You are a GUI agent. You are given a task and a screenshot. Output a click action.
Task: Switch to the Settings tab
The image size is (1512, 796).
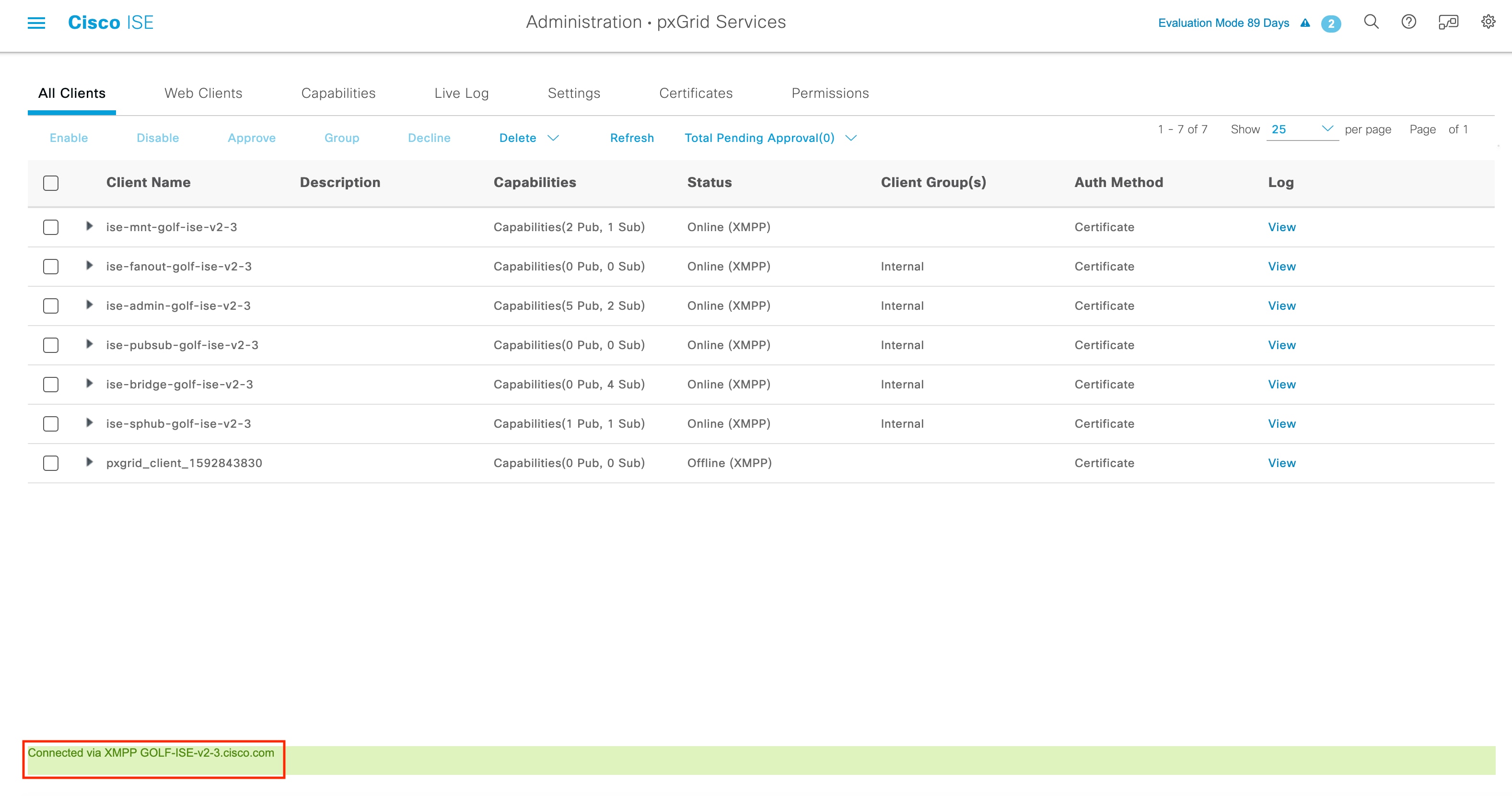(x=573, y=94)
